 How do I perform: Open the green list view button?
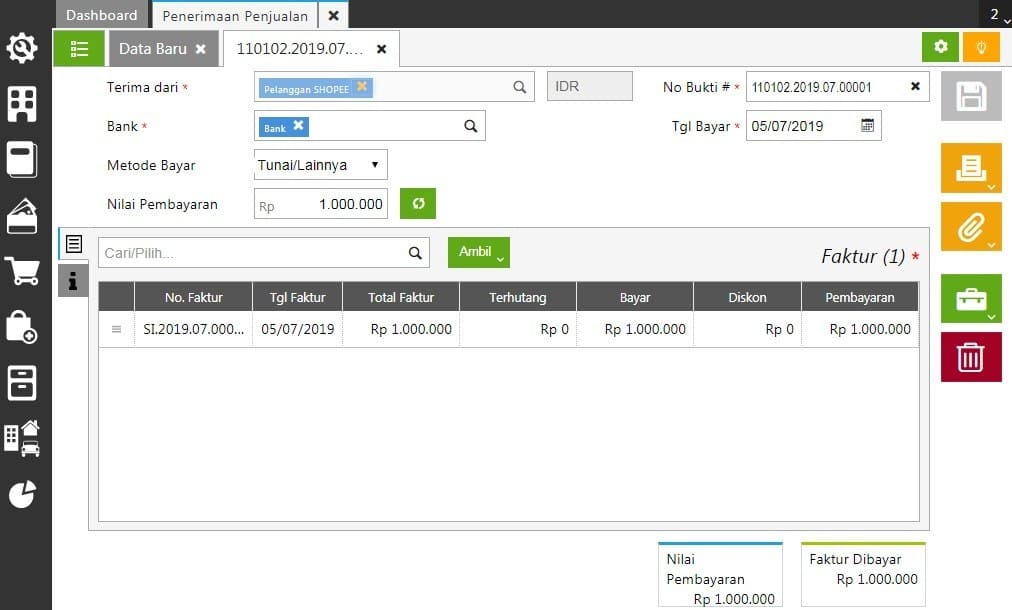tap(79, 48)
